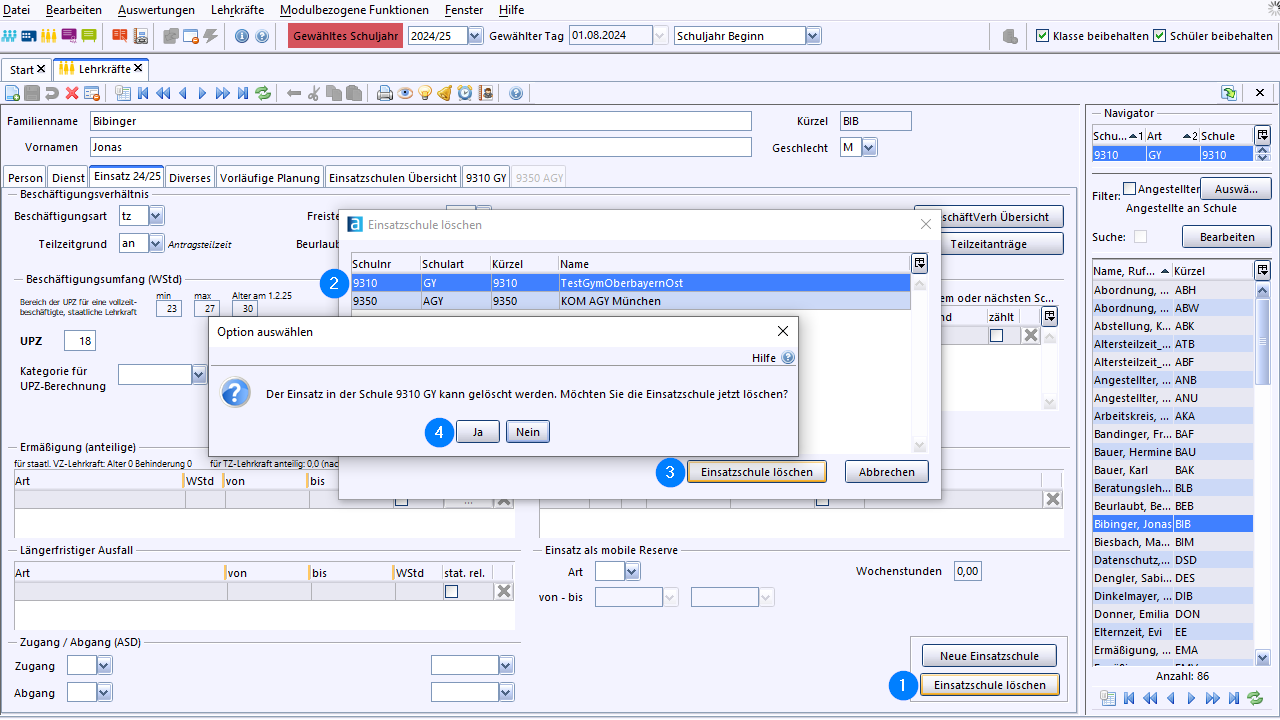Click the Teilzeitanträge button
Screen dimensions: 1280x720
pyautogui.click(x=989, y=244)
